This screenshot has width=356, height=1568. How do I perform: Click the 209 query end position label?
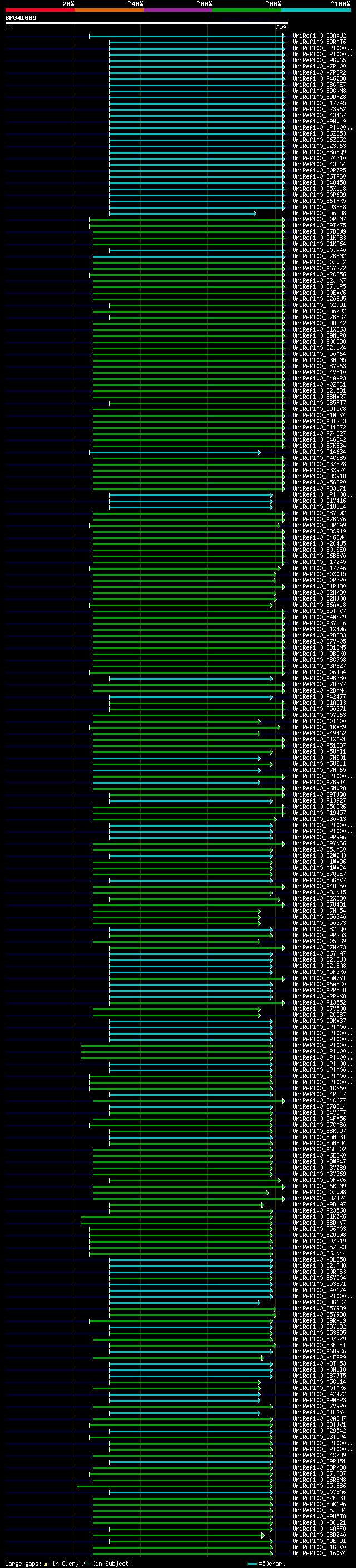[280, 27]
